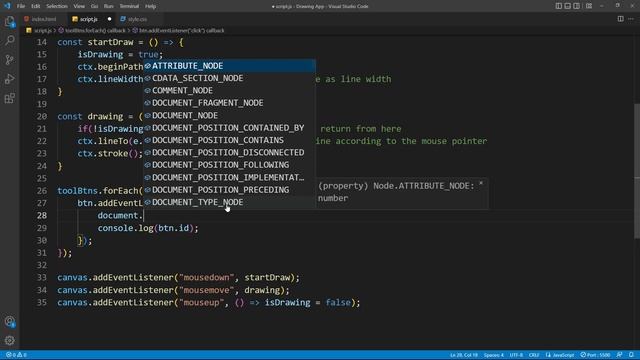Select DOCUMENT_POSITION_DISCONNECTED suggestion
640x360 pixels.
point(229,152)
